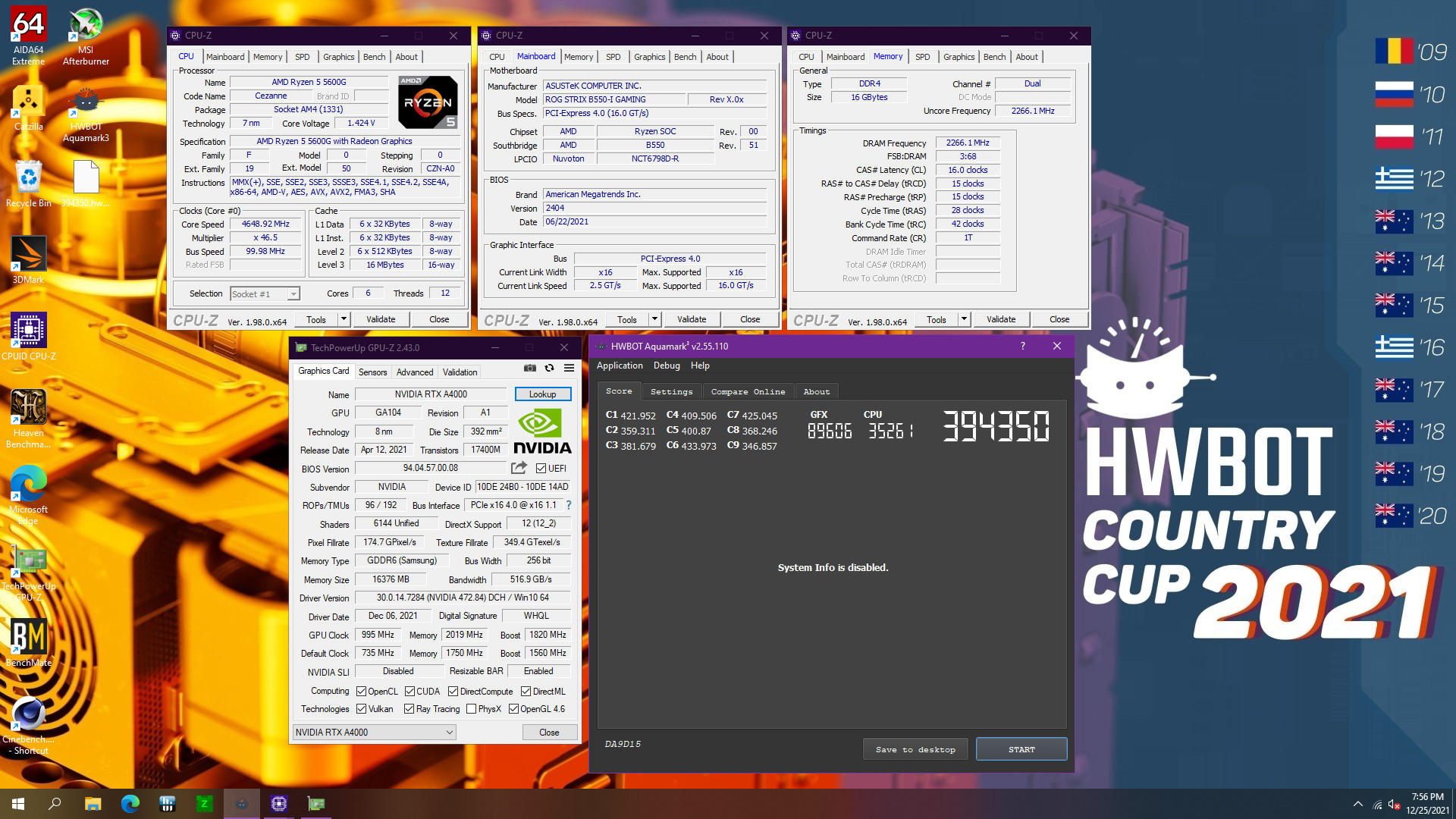Launch Catzilla from the desktop

28,108
